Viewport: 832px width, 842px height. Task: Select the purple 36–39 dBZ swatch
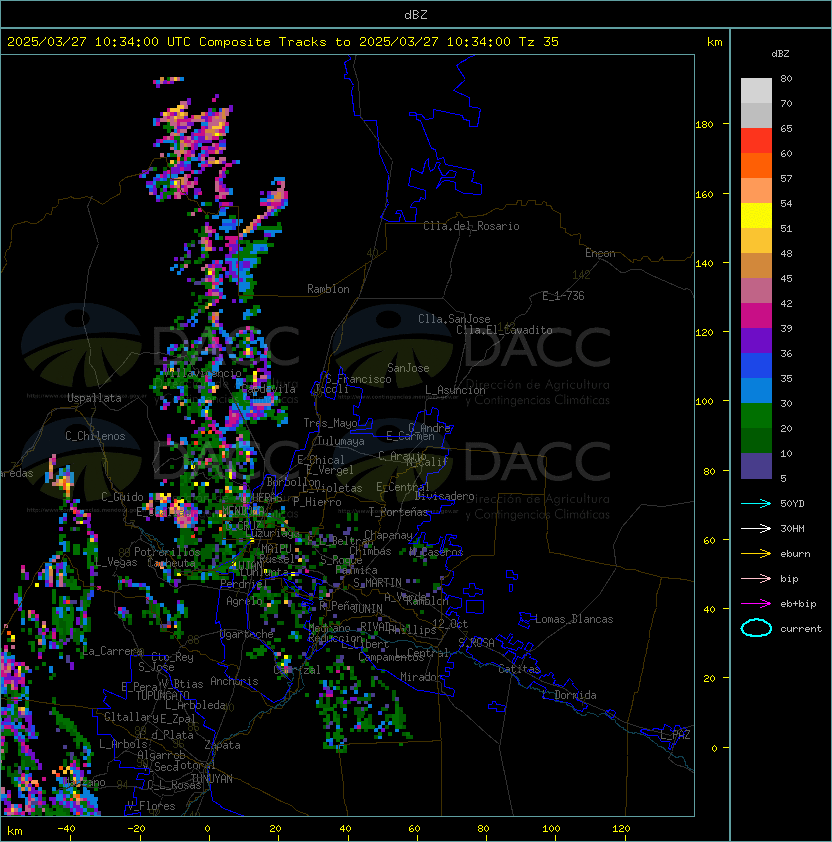click(756, 340)
